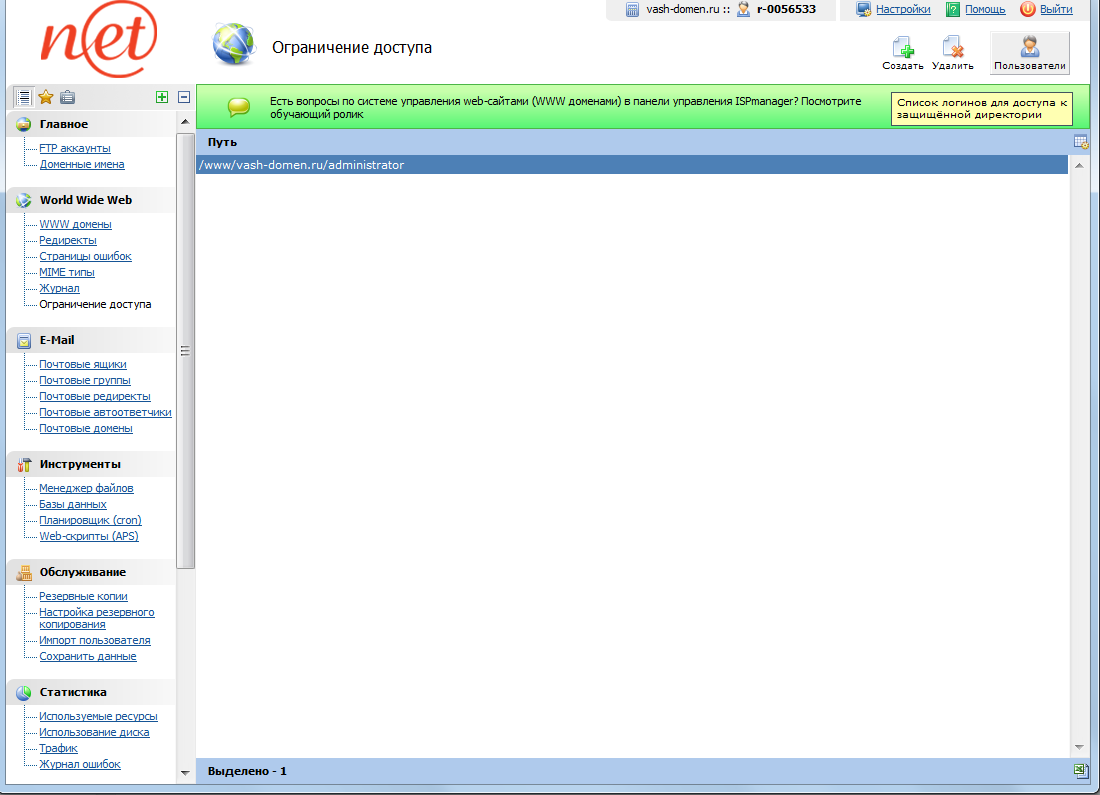
Task: Click the speech bubble tip icon
Action: (x=238, y=106)
